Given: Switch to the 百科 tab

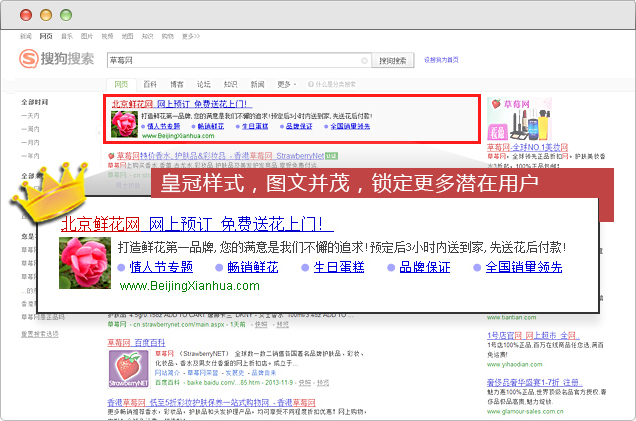Looking at the screenshot, I should (x=150, y=84).
